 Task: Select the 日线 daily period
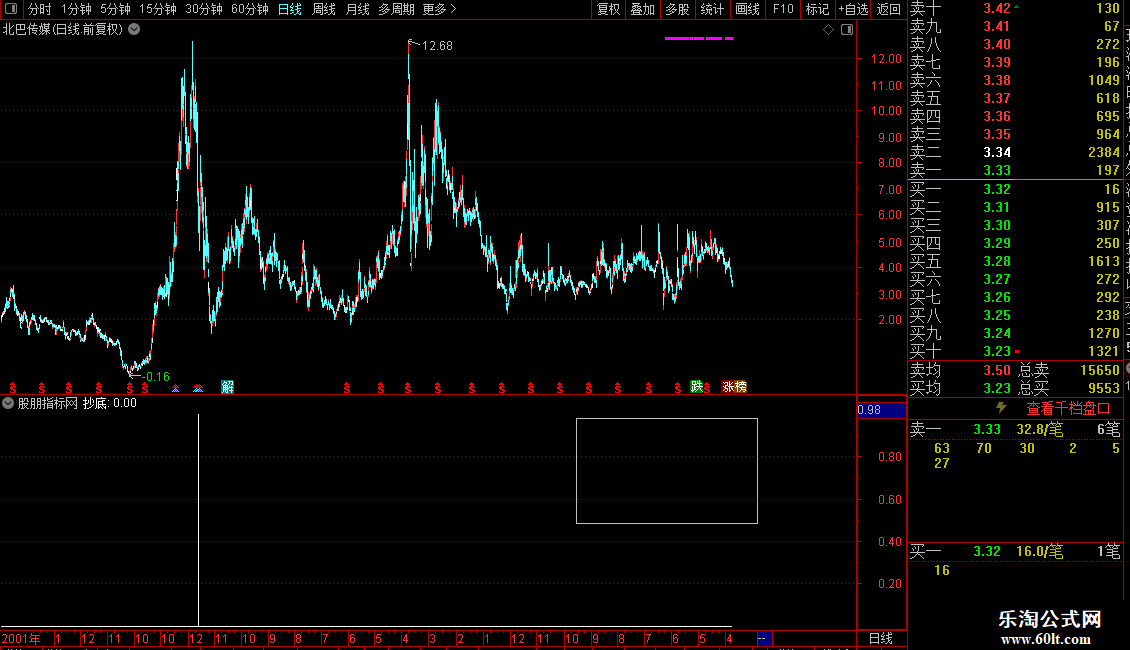click(290, 9)
